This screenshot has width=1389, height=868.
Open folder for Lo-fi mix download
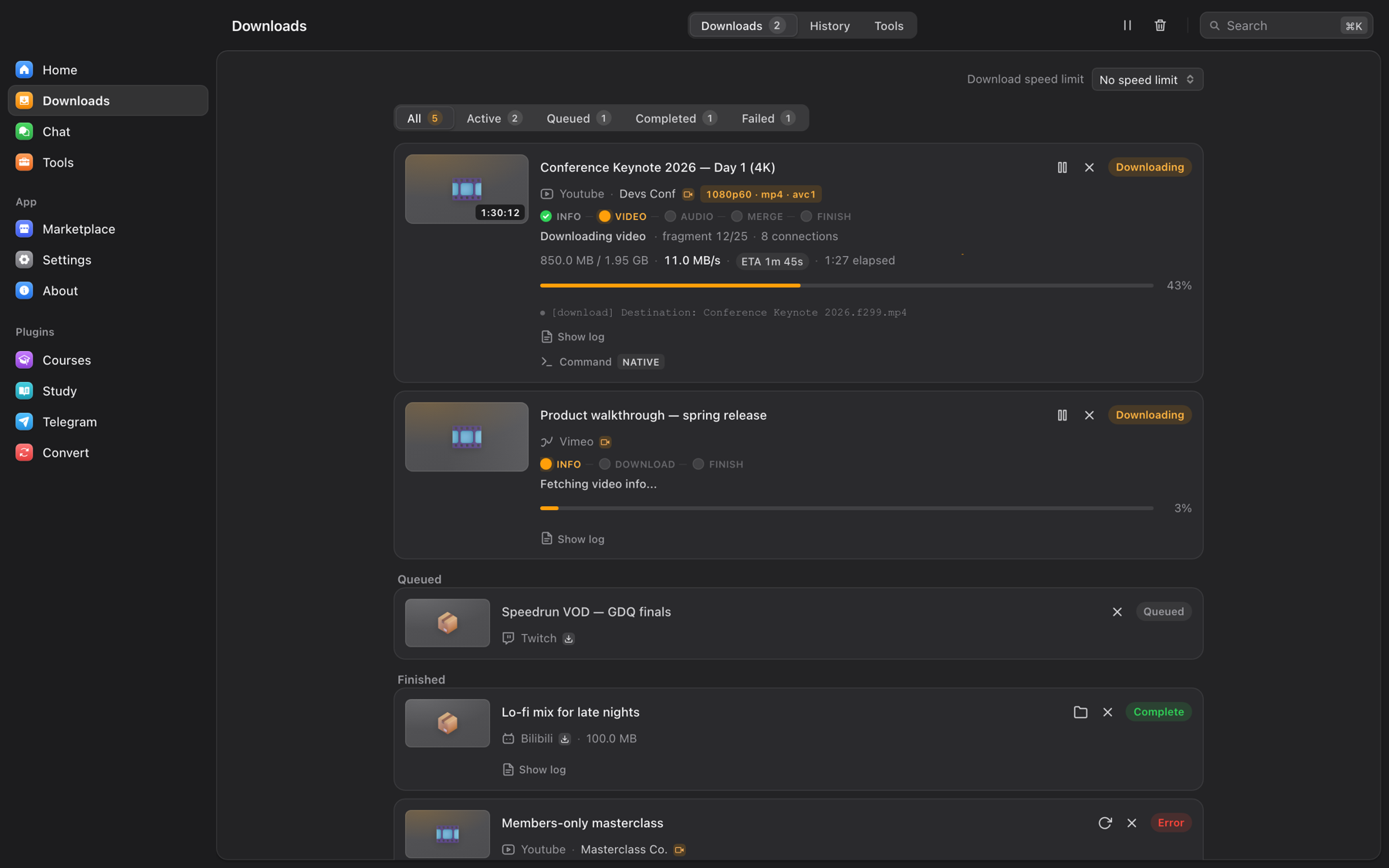point(1080,712)
